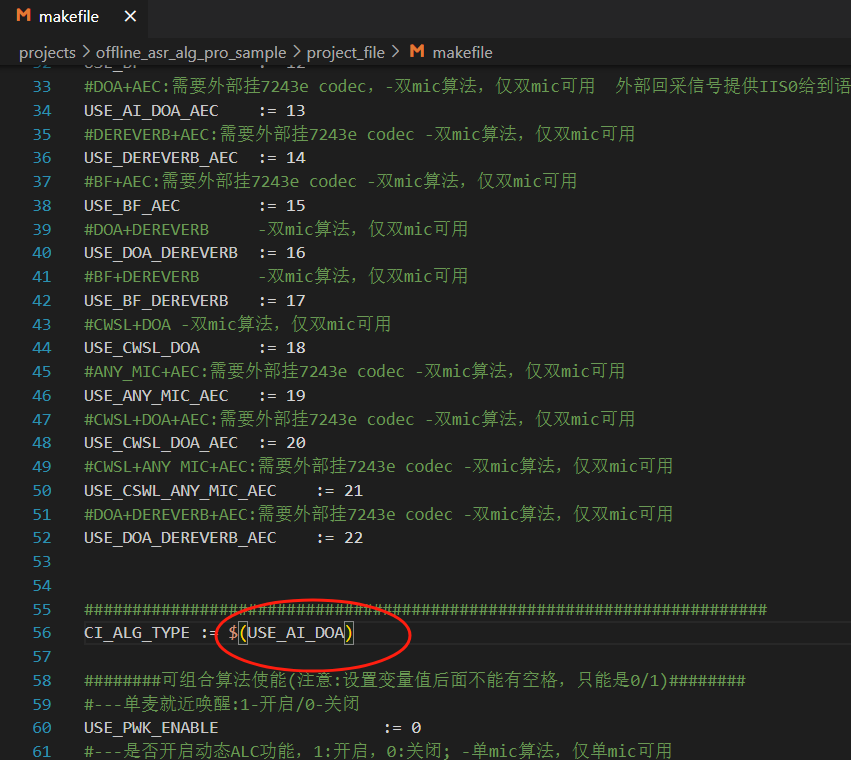This screenshot has height=760, width=851.
Task: Expand the offline_asr_alg_pro_sample breadcrumb folder
Action: pos(190,52)
